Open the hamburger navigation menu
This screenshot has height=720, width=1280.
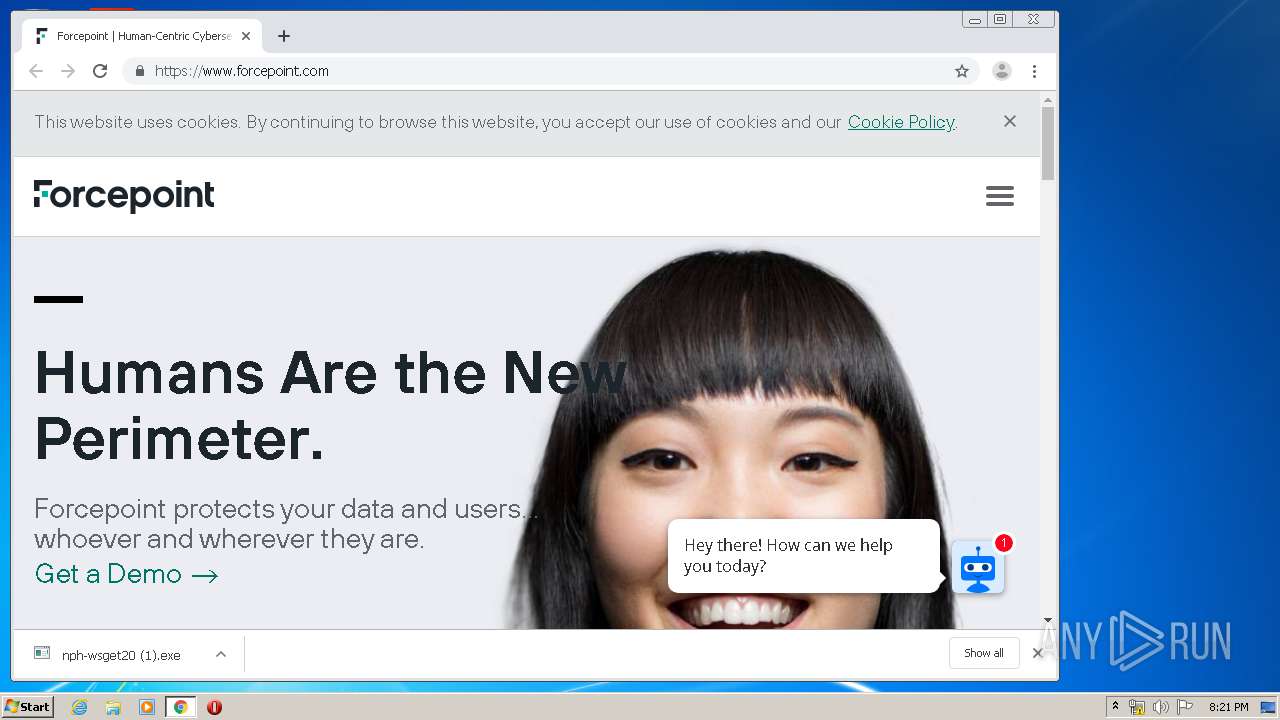[1000, 196]
